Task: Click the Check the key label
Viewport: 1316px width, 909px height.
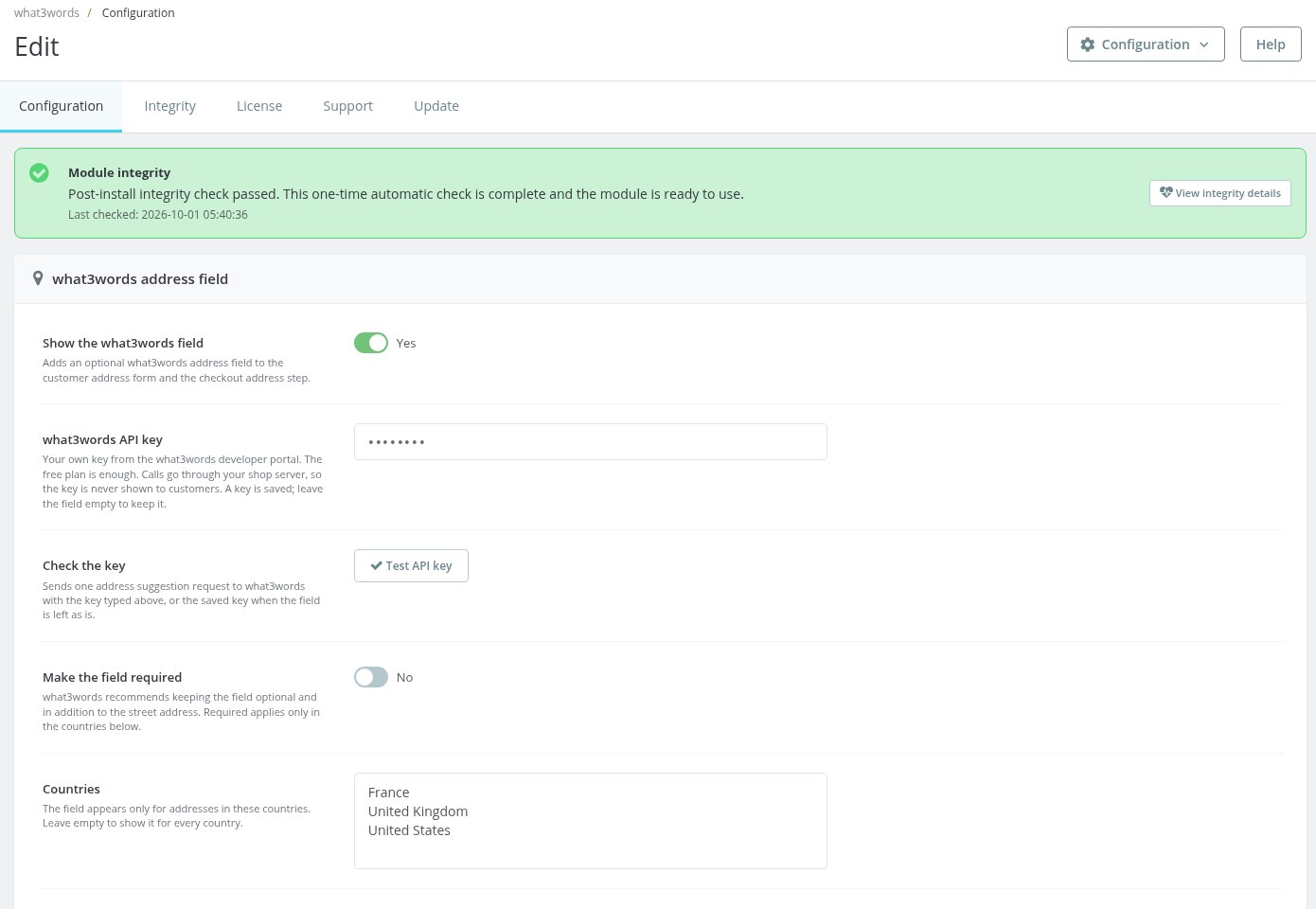Action: click(x=84, y=565)
